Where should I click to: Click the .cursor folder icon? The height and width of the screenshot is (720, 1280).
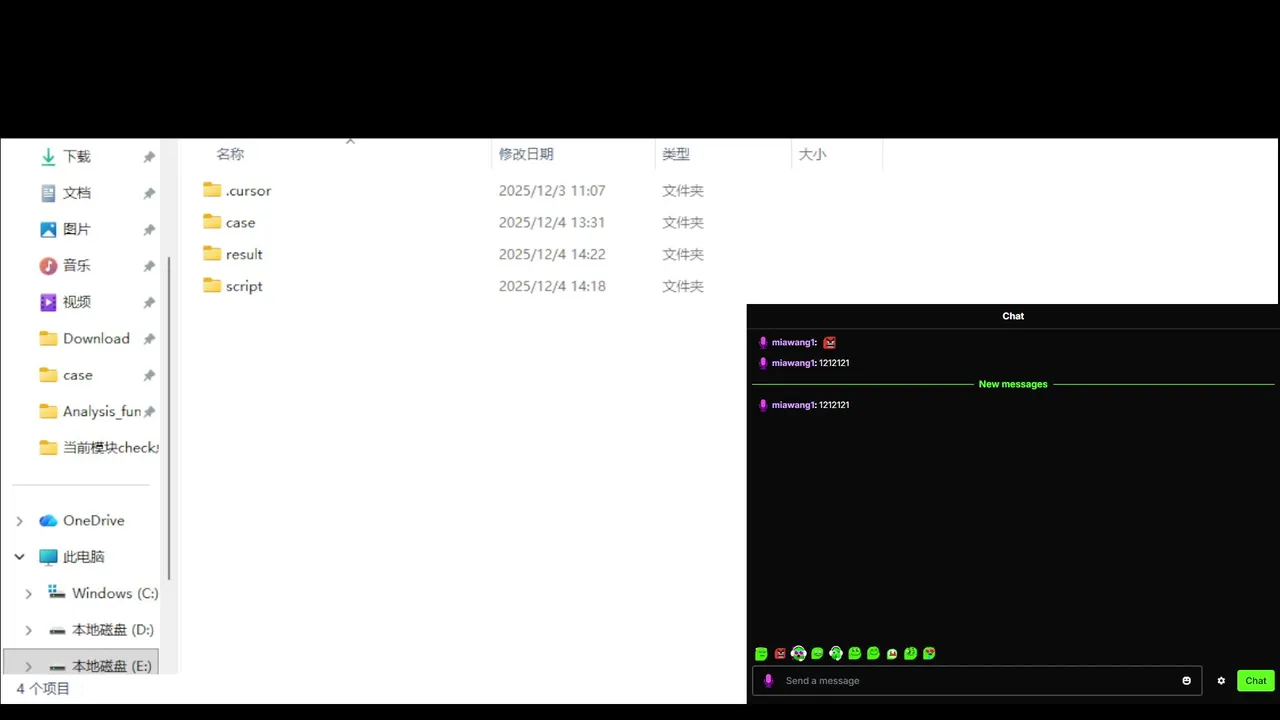212,190
